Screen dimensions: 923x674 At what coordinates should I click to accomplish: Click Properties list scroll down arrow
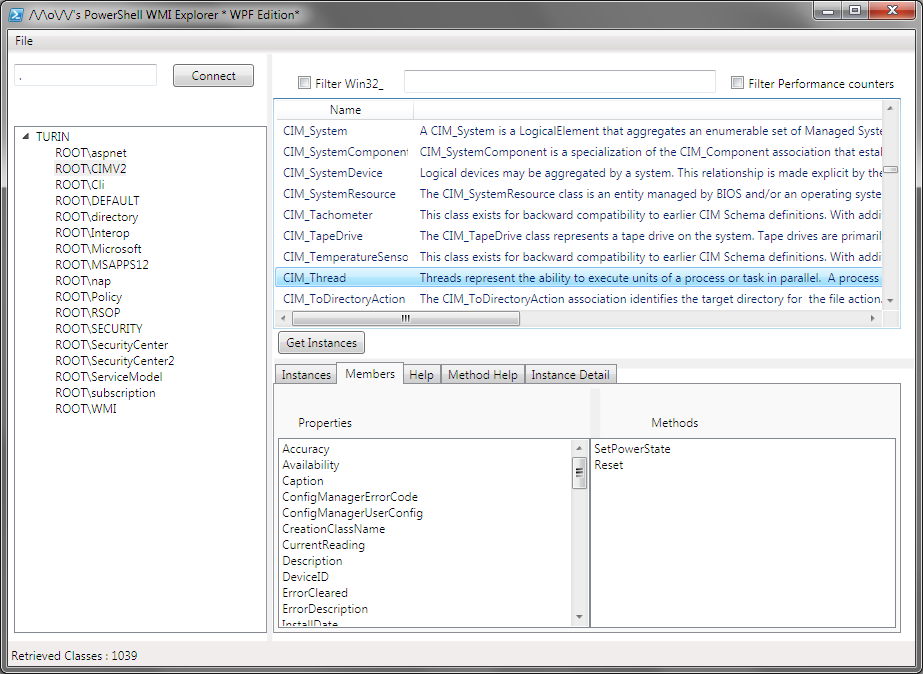pos(579,616)
